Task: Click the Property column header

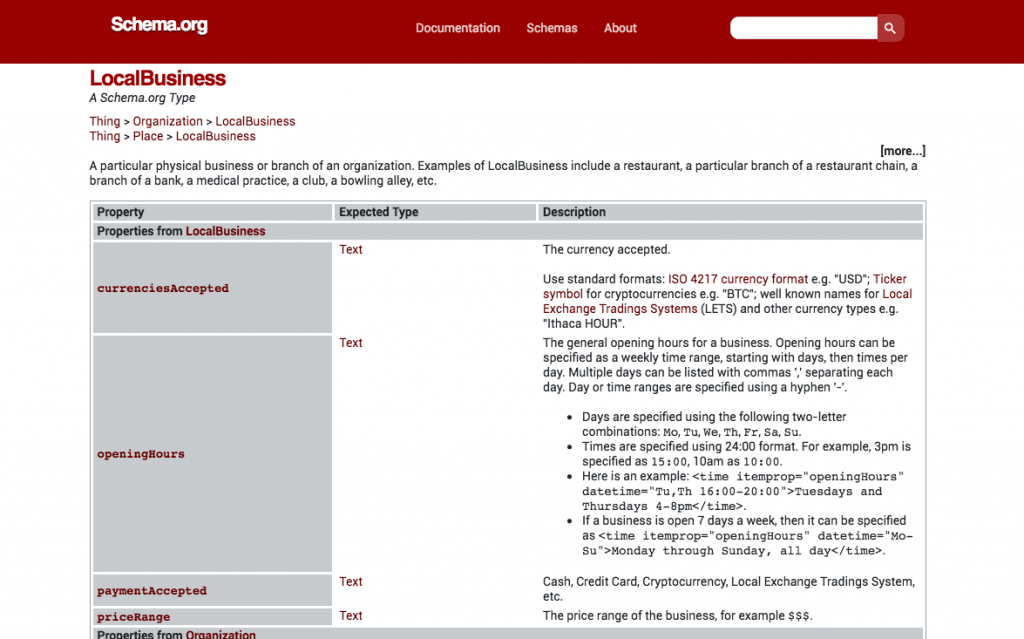Action: pos(212,212)
